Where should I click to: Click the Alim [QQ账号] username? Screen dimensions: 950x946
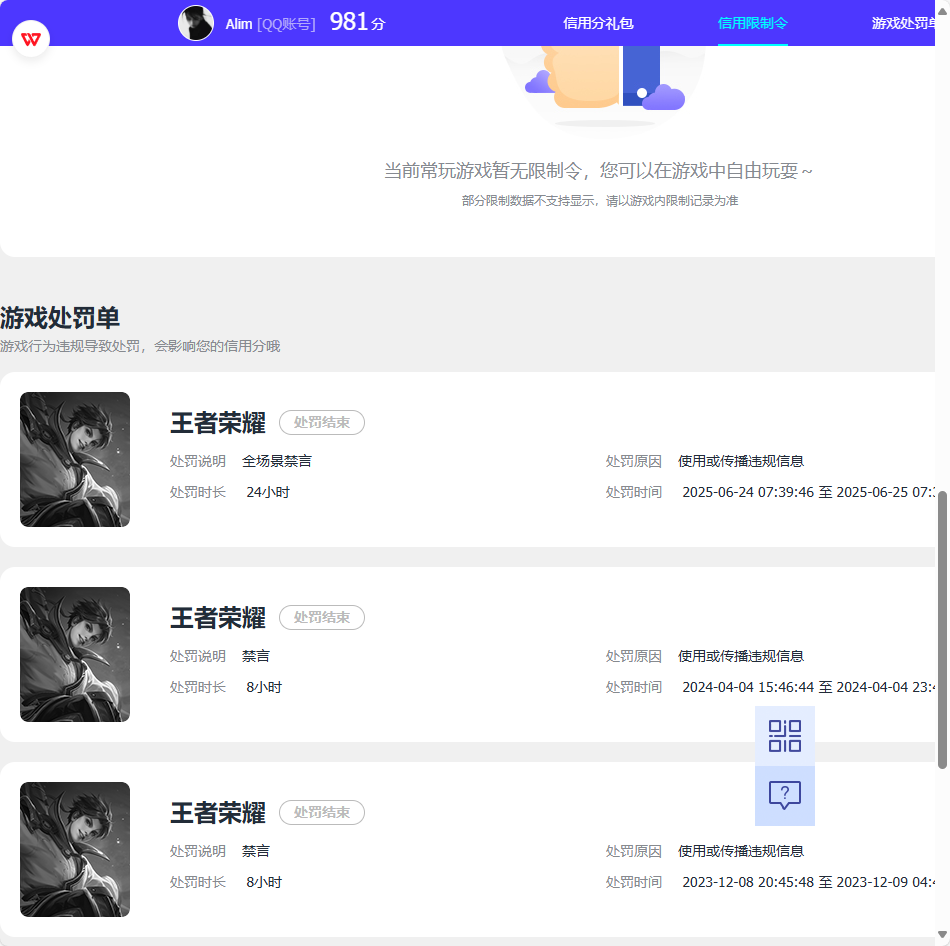[x=270, y=24]
